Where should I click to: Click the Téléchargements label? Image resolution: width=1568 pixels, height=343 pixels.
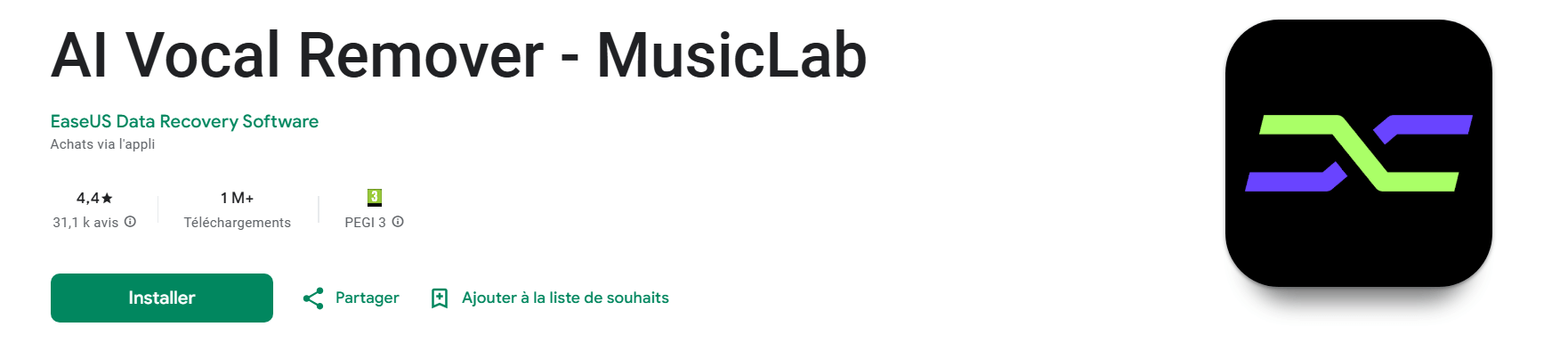(238, 223)
